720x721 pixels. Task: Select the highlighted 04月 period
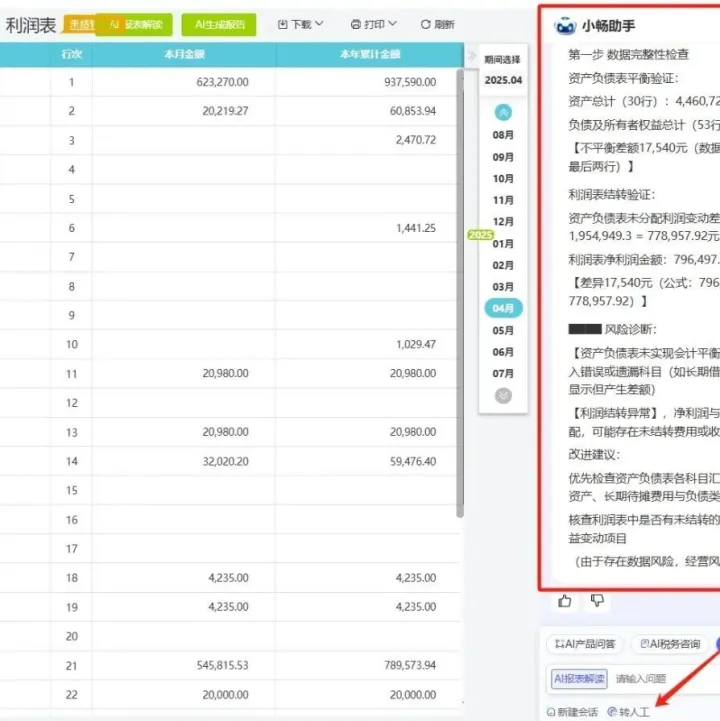(x=503, y=308)
